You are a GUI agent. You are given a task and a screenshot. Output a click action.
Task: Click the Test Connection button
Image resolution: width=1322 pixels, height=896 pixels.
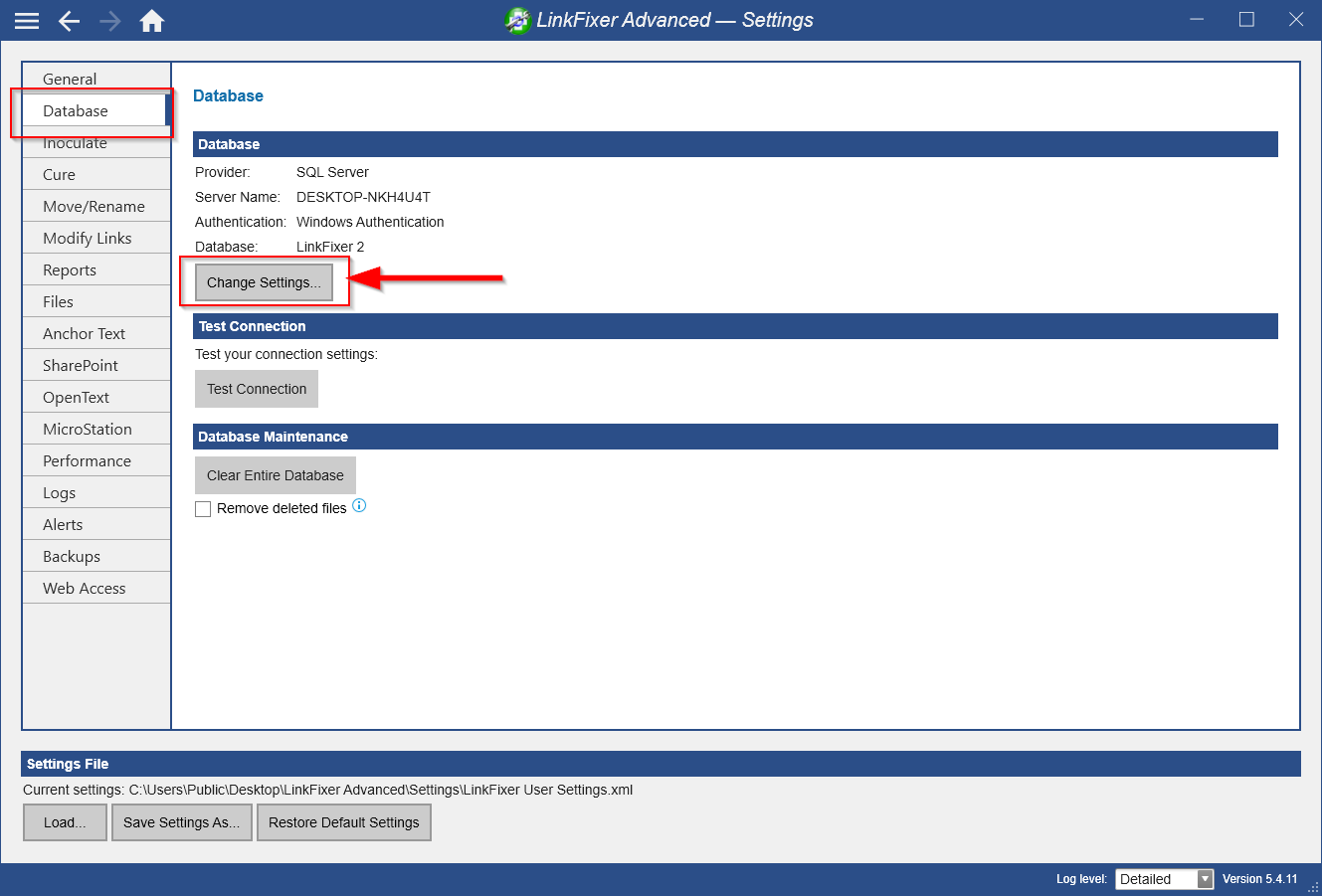257,389
